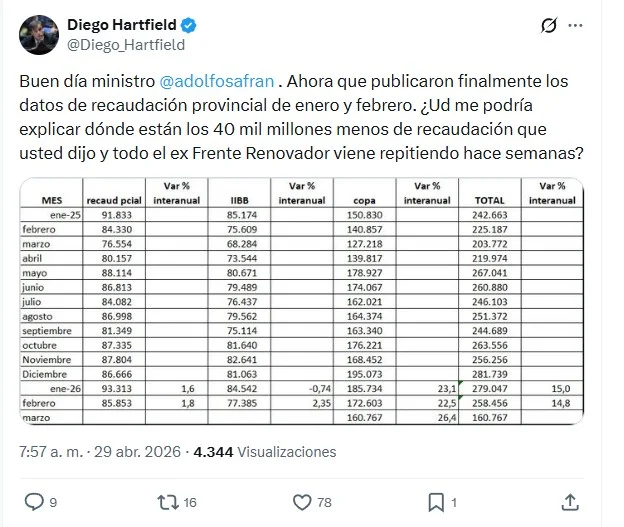Viewport: 624px width, 527px height.
Task: Bookmark the tweet with the bookmark icon
Action: 436,501
